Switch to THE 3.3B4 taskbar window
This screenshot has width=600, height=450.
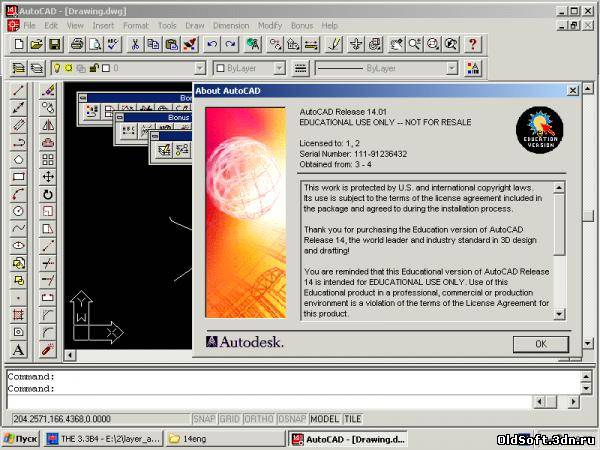(103, 439)
